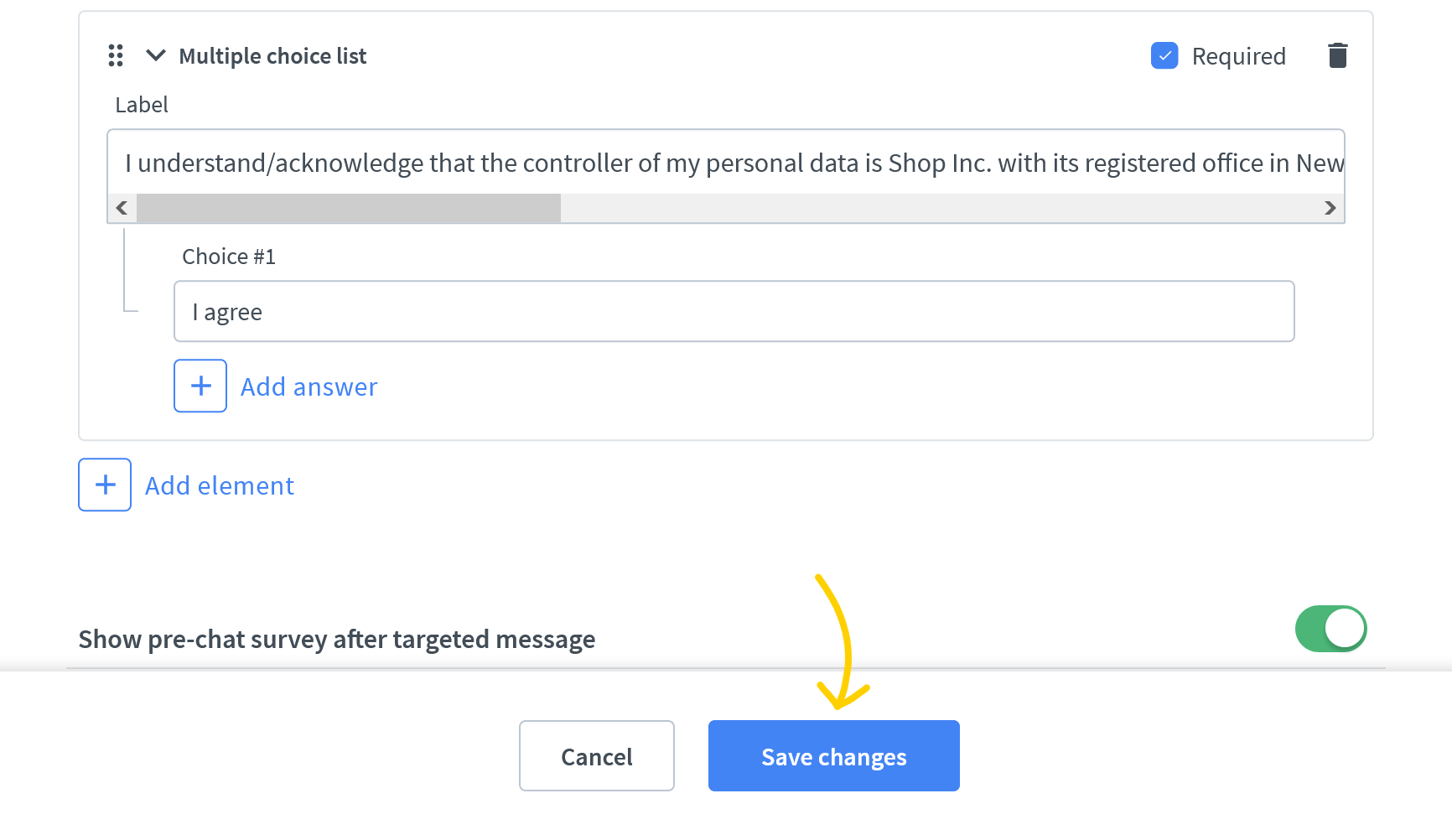Delete the element using the trash icon
The width and height of the screenshot is (1452, 840).
[x=1337, y=54]
